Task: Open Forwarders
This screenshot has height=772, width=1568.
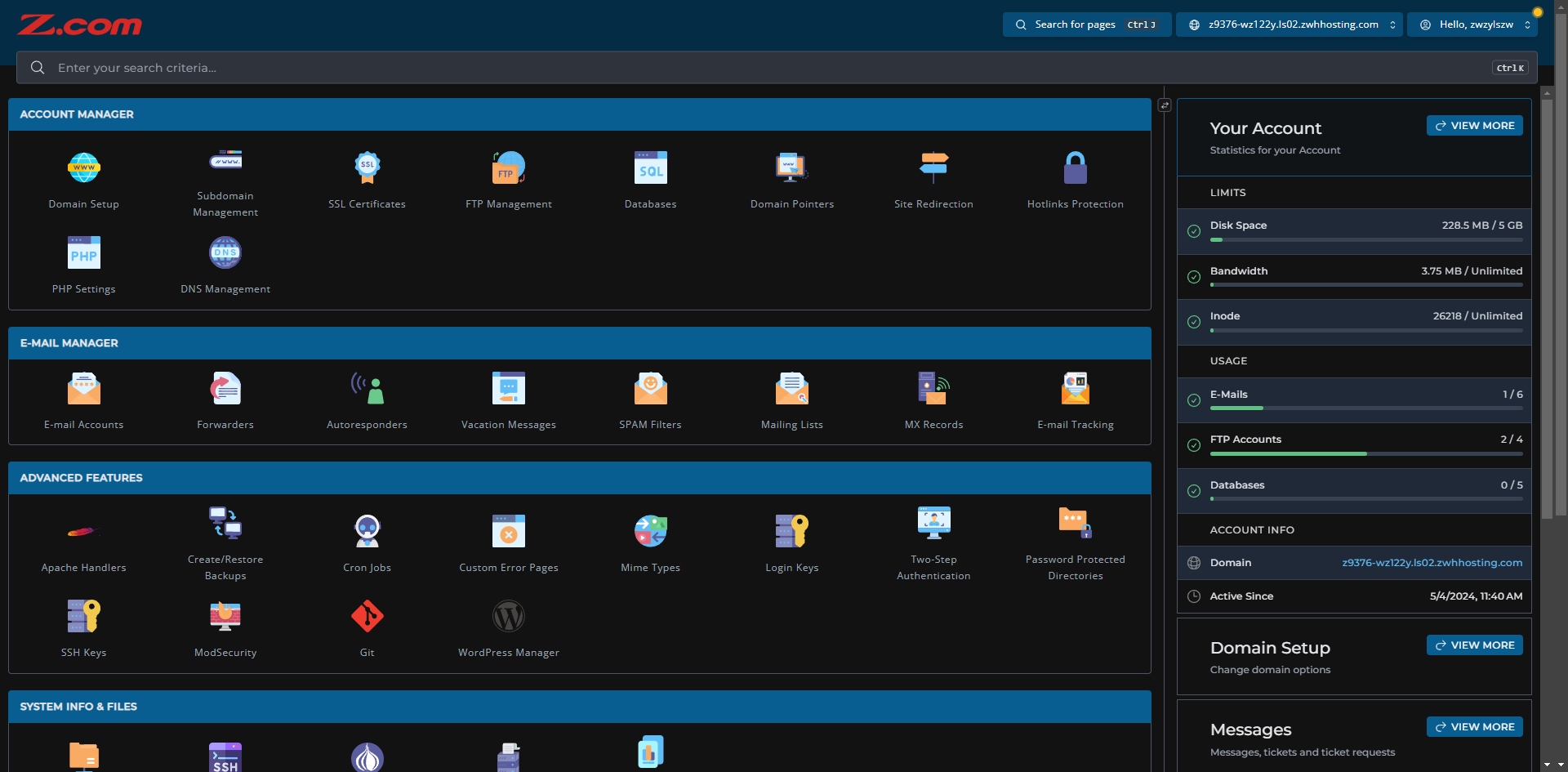Action: pos(225,400)
